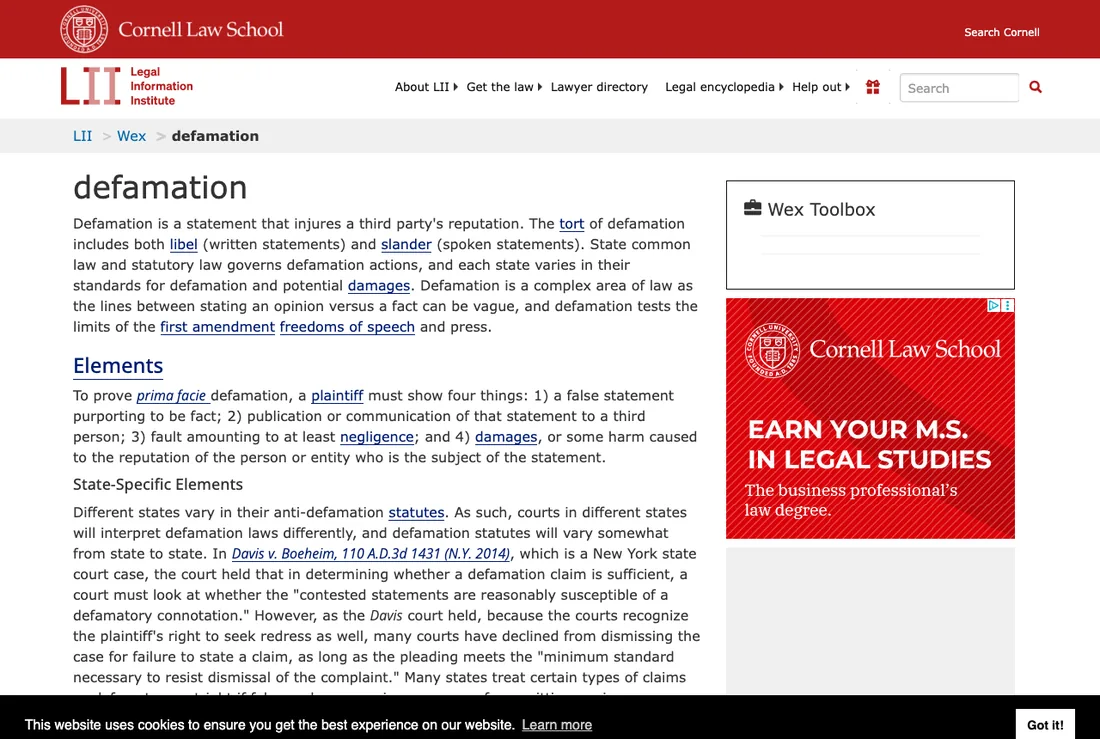
Task: Click the State-Specific Elements subheading
Action: point(158,485)
